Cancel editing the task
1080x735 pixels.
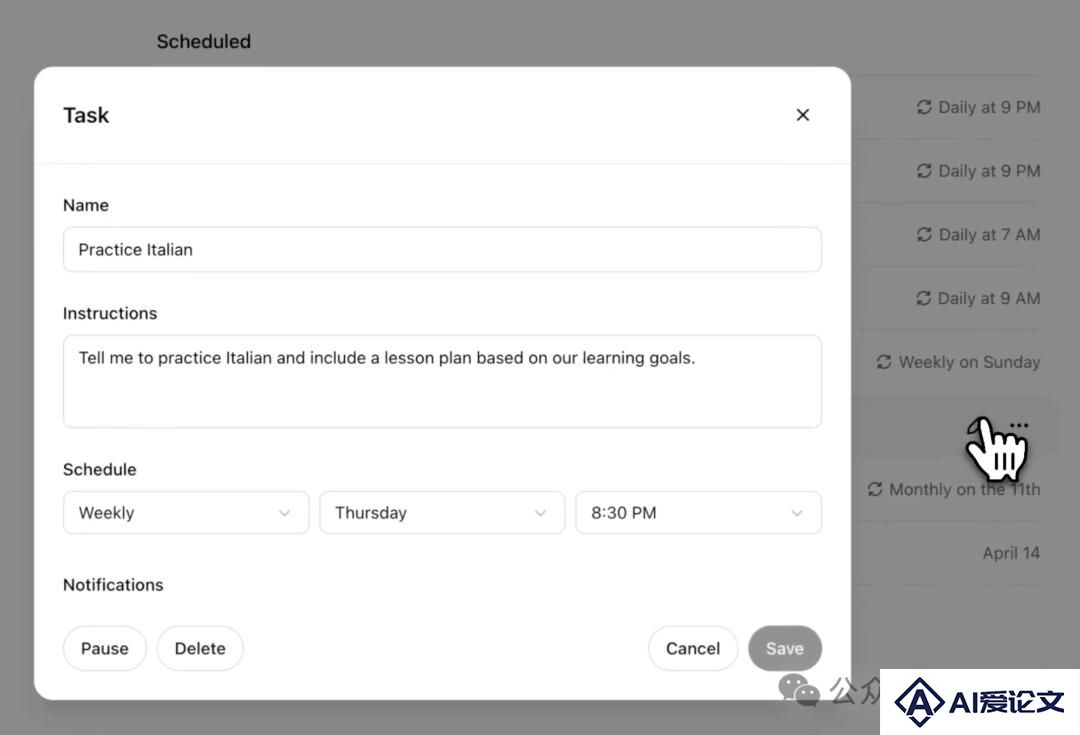point(693,648)
